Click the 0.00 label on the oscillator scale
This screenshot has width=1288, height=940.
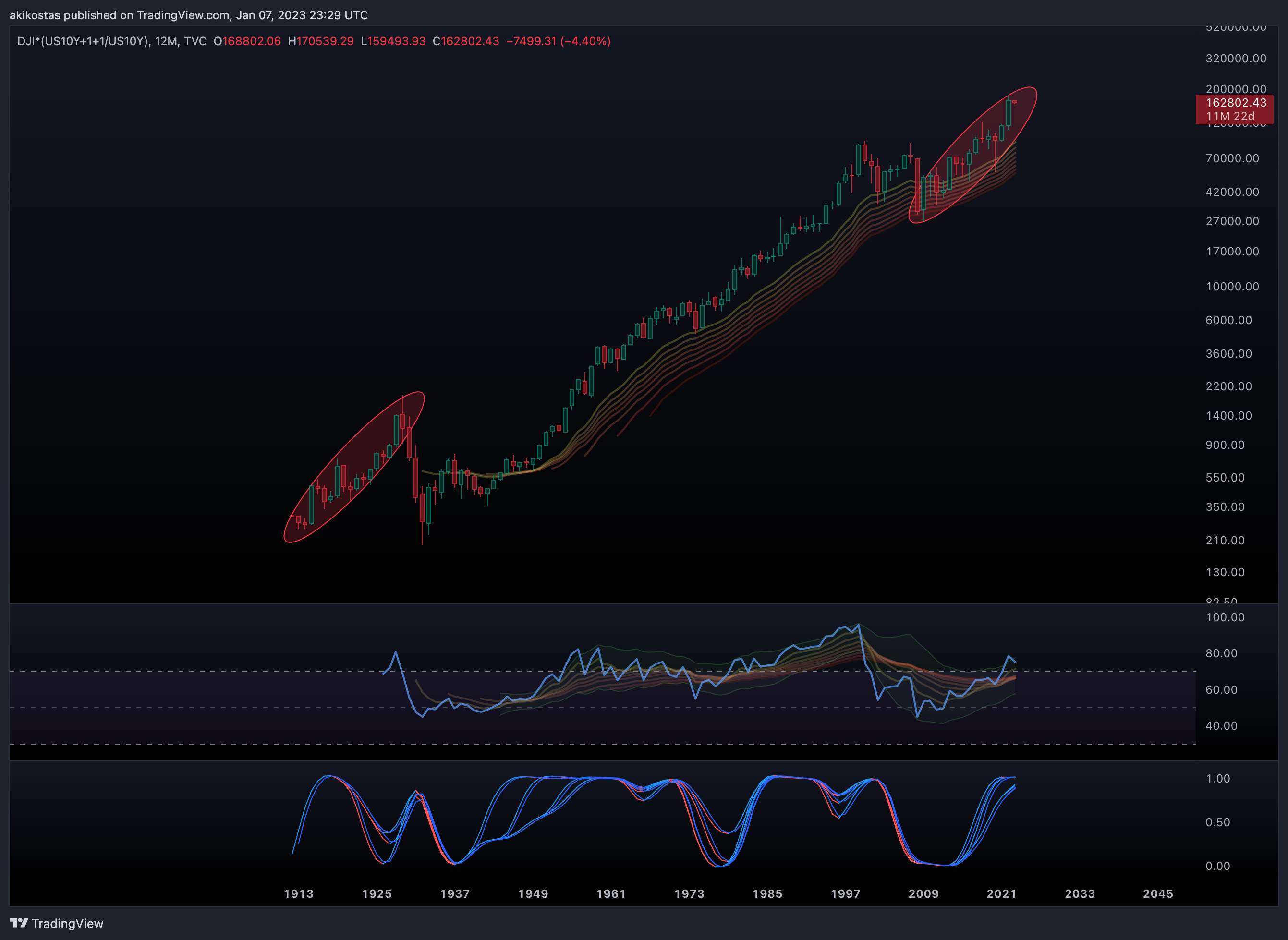1218,866
